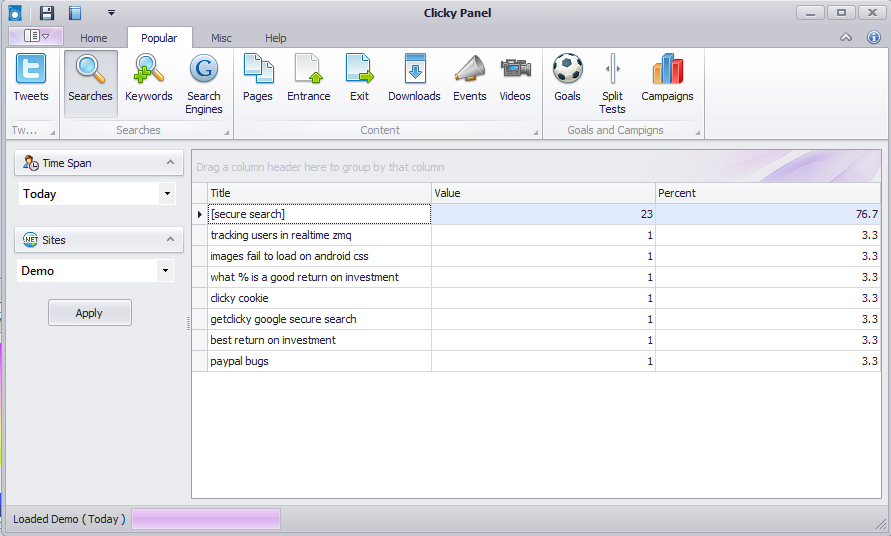The width and height of the screenshot is (891, 536).
Task: Switch to the Popular tab
Action: (x=159, y=38)
